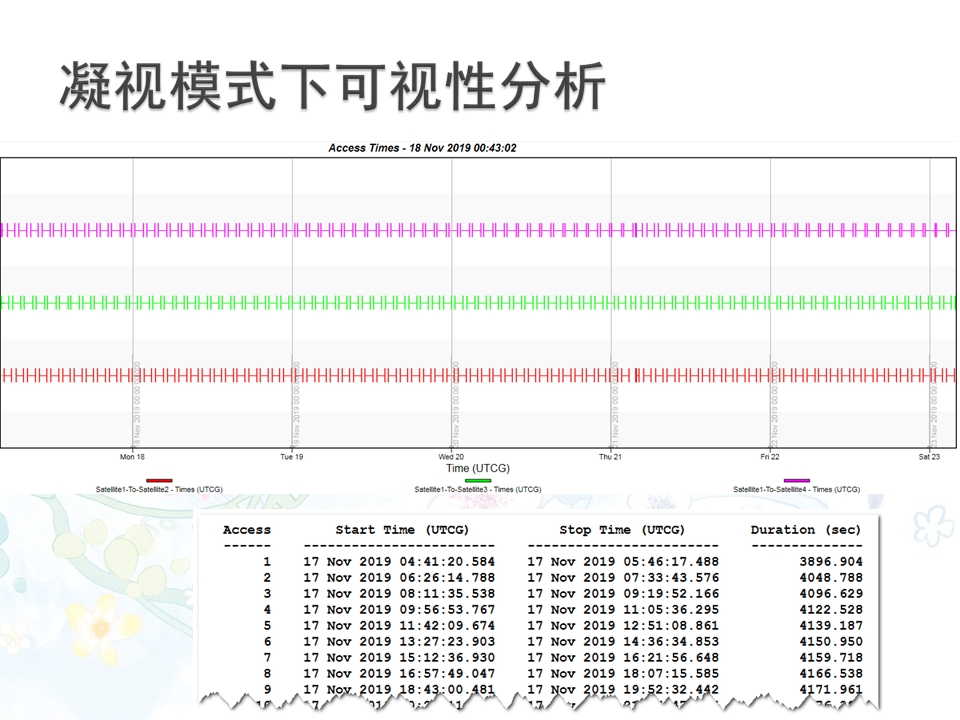Click the 'Fri 22' time axis tick
Viewport: 960px width, 720px height.
(770, 457)
